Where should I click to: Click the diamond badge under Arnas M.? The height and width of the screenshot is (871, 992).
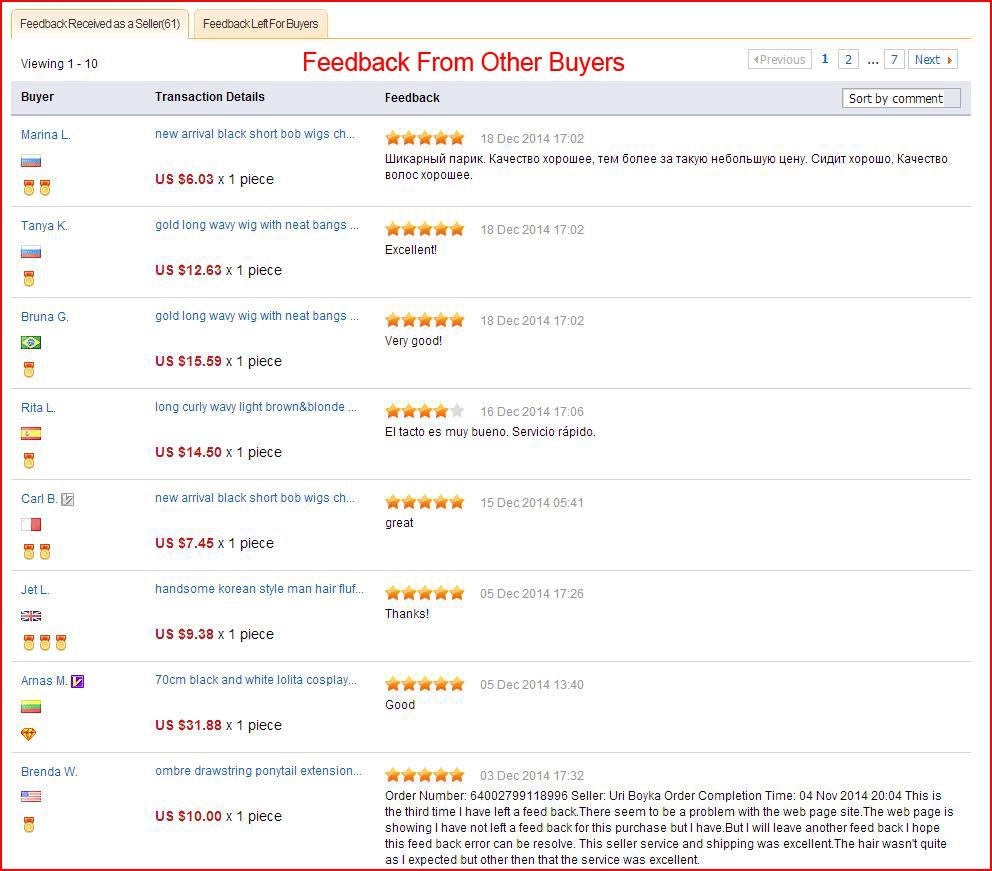[29, 734]
